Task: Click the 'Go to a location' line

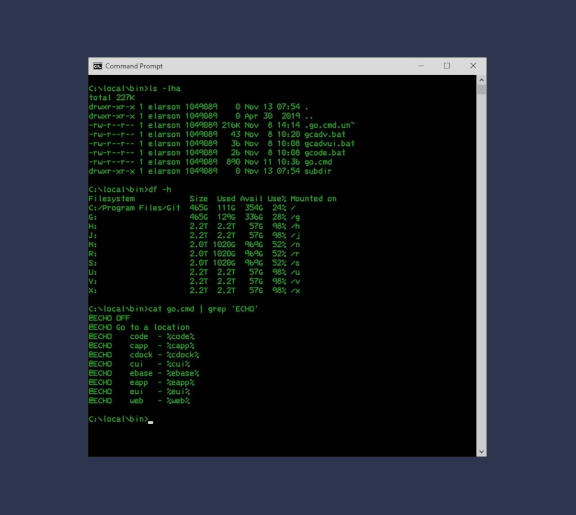Action: (x=139, y=327)
